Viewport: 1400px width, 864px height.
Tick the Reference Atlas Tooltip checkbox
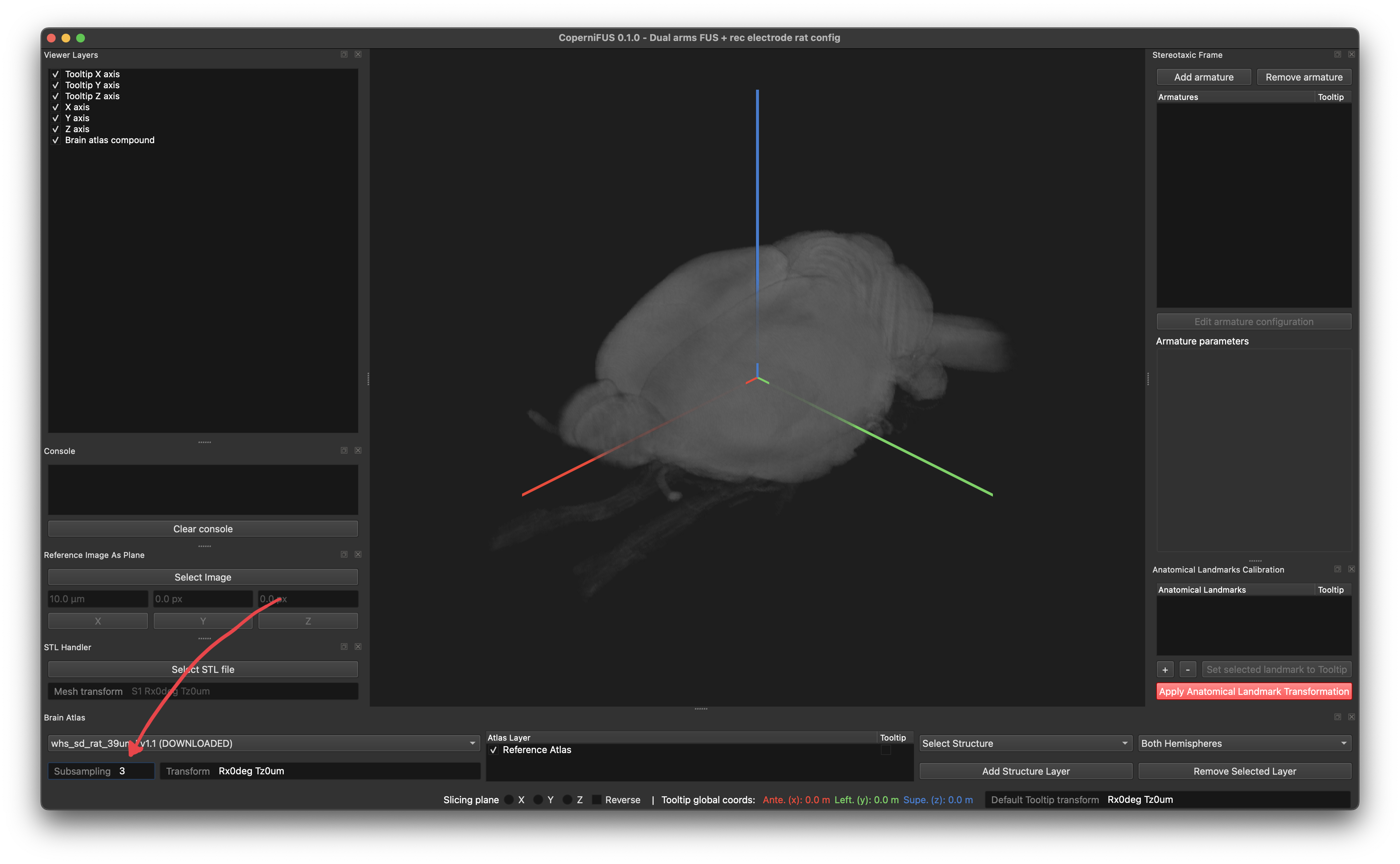click(886, 750)
